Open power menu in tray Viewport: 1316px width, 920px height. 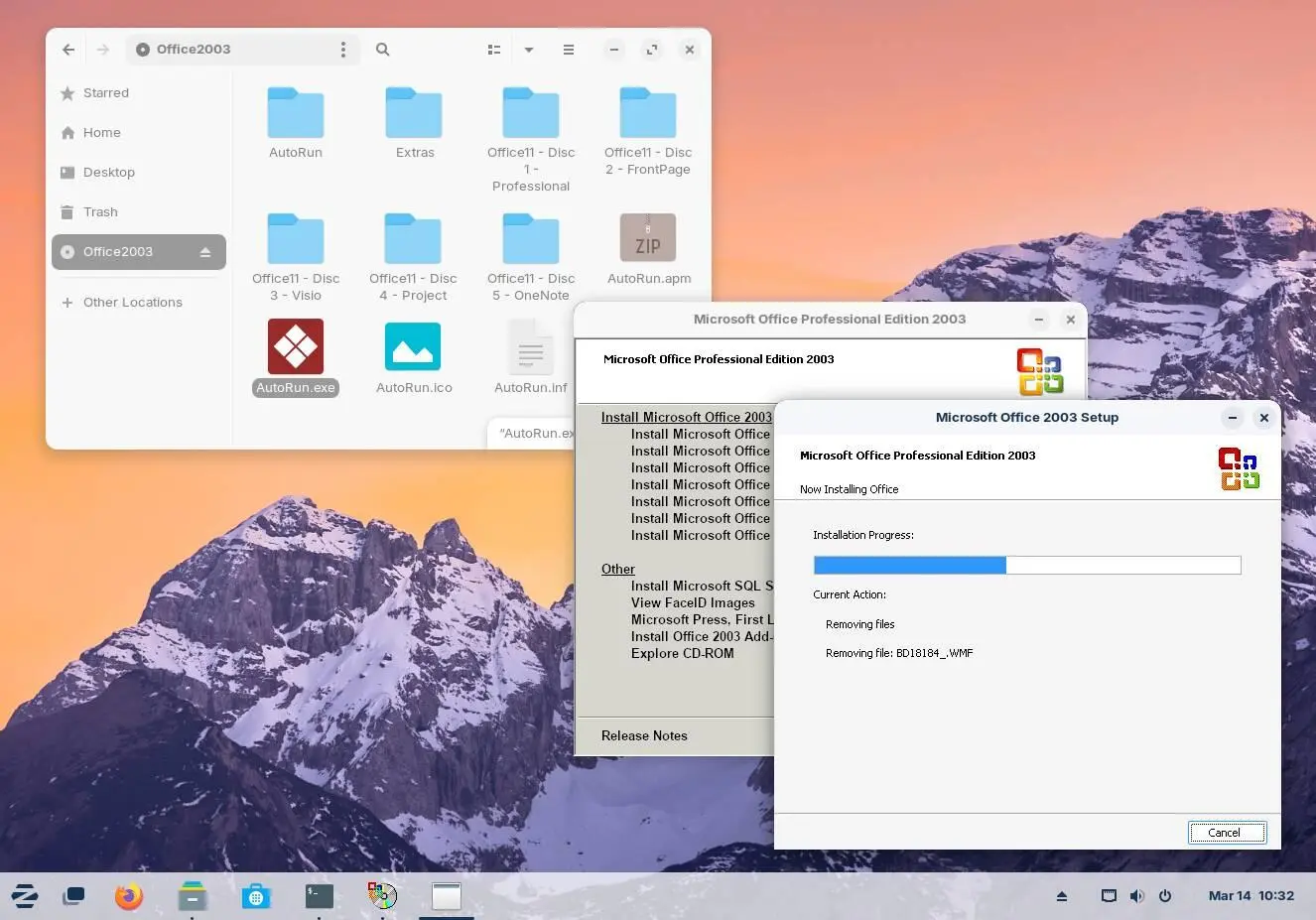coord(1165,896)
